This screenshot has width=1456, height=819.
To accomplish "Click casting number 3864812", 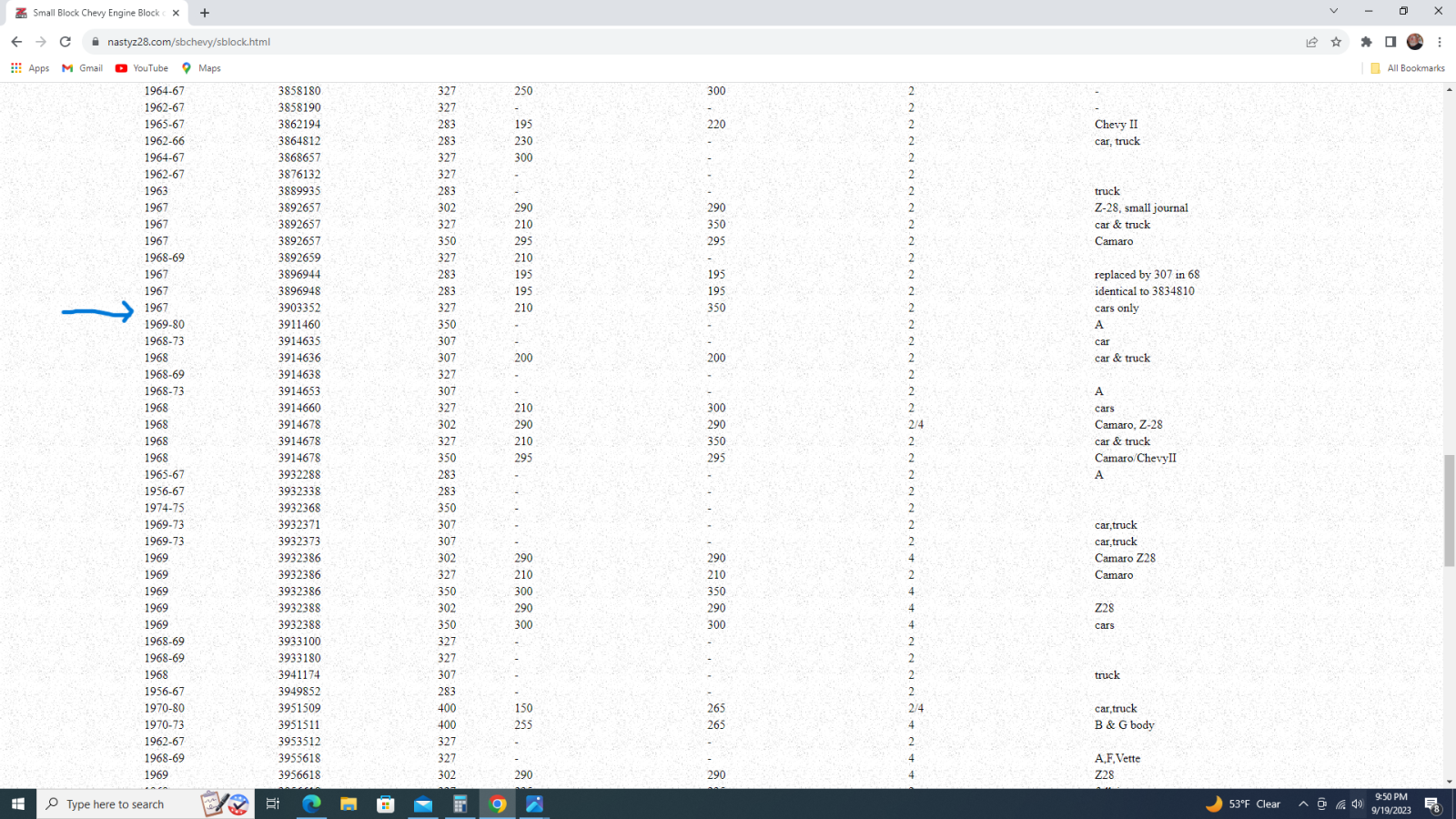I will pos(299,141).
